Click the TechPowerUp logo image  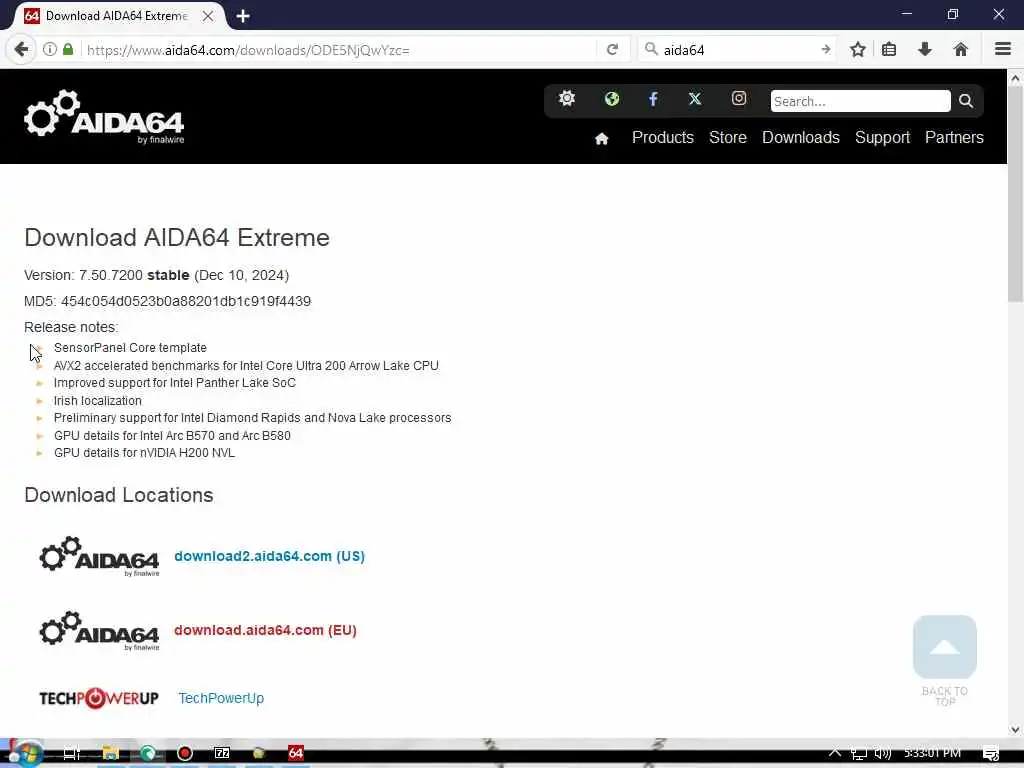point(99,698)
